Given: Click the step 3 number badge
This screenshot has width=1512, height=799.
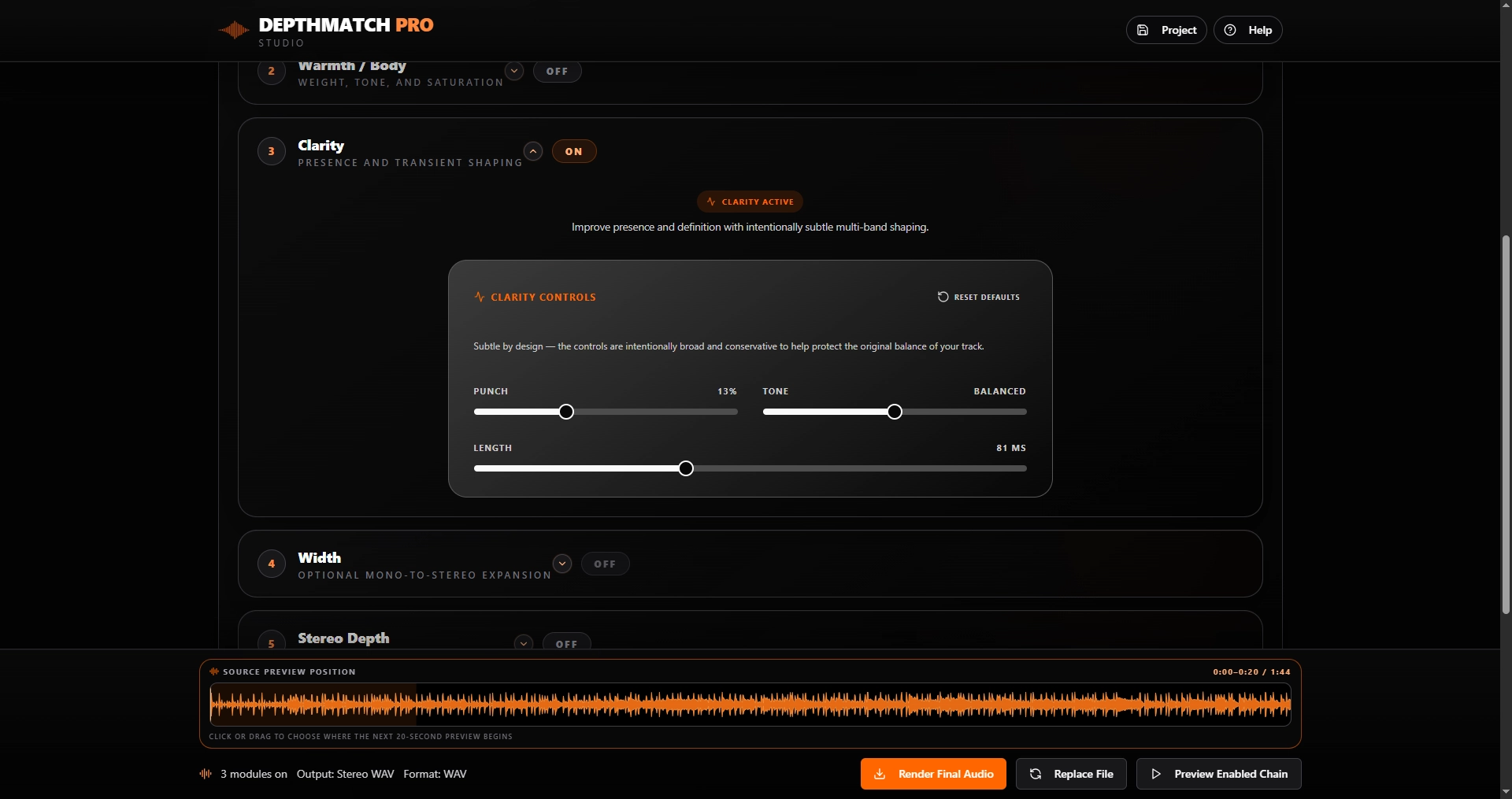Looking at the screenshot, I should (x=272, y=151).
